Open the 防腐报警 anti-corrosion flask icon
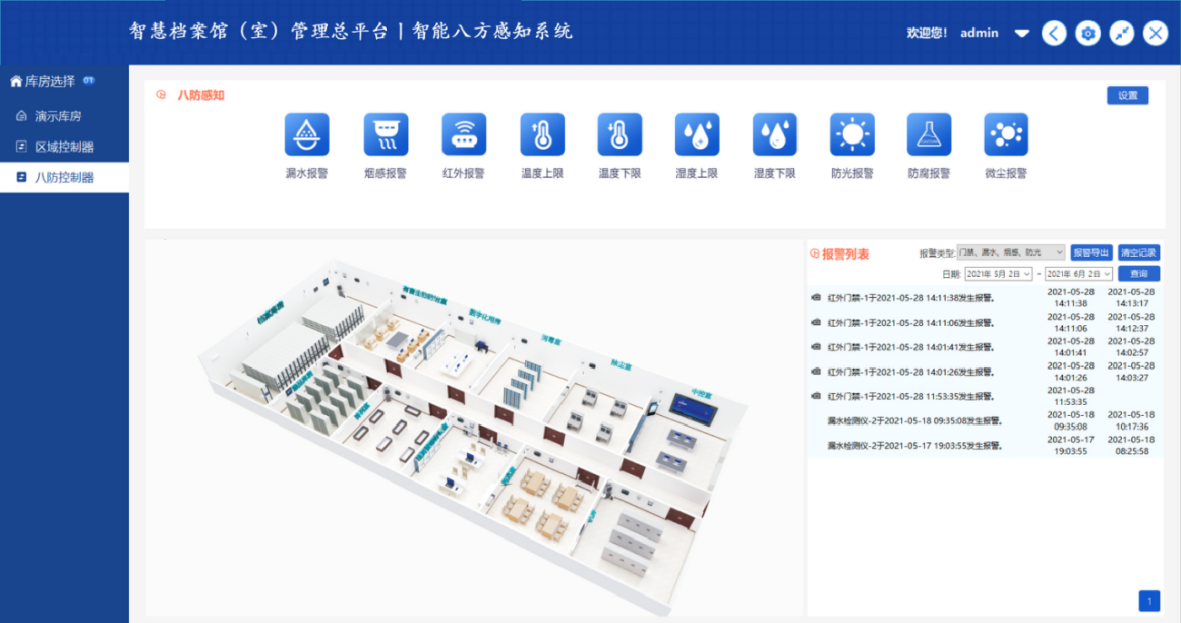1181x623 pixels. [929, 134]
